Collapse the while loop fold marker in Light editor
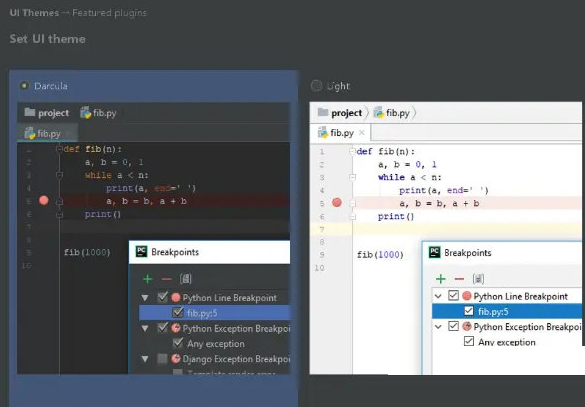The height and width of the screenshot is (407, 585). point(353,177)
